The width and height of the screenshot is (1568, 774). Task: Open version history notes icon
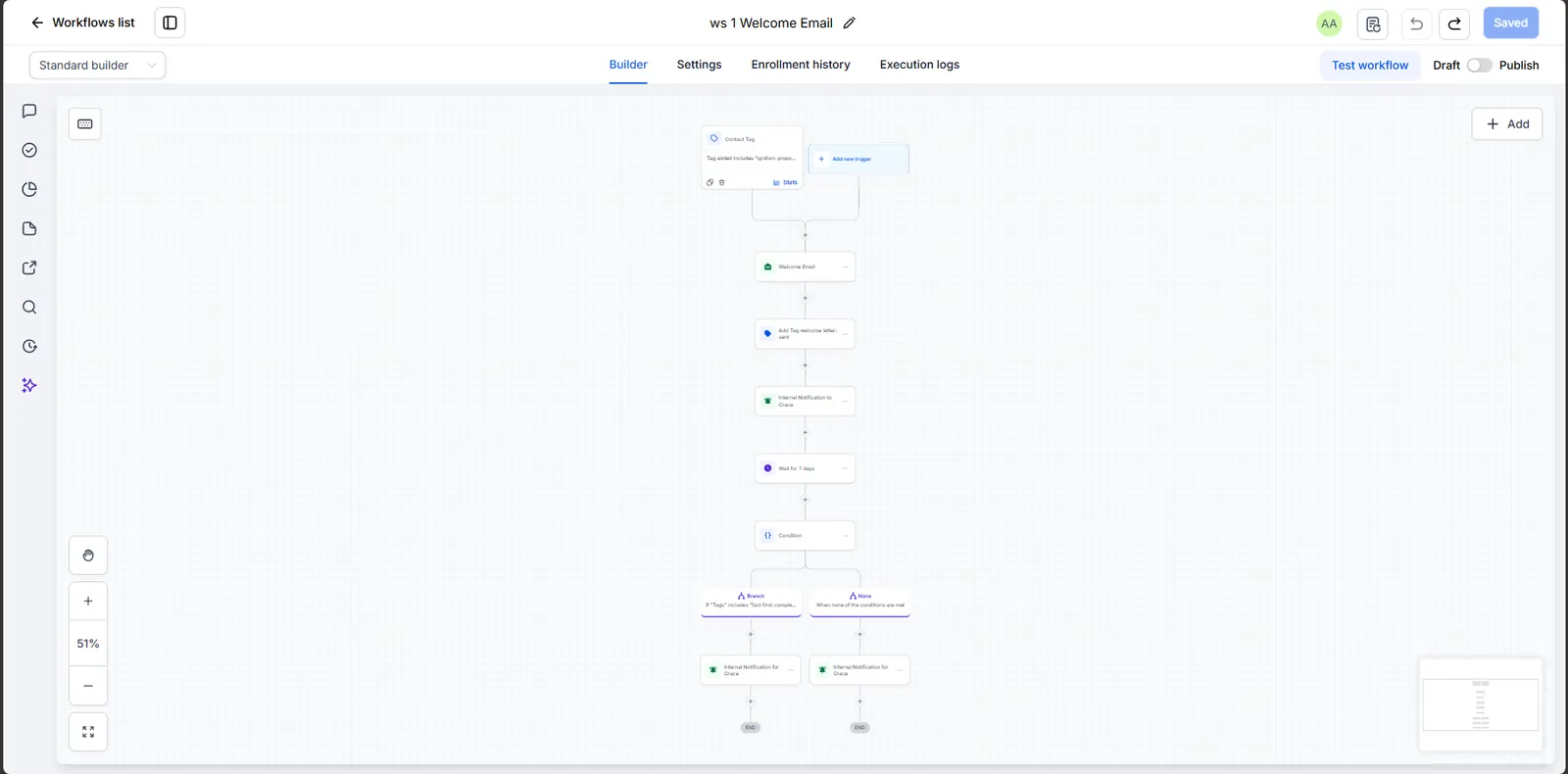click(x=1373, y=24)
